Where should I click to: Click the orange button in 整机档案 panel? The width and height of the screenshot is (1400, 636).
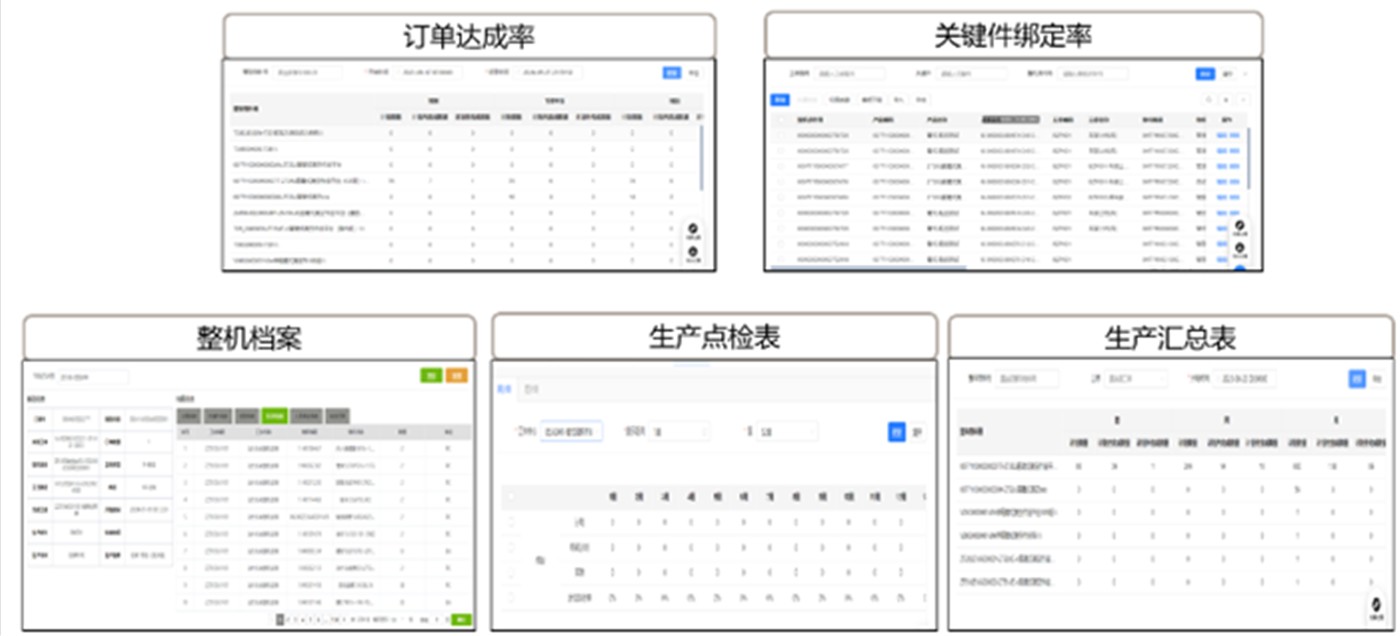(x=456, y=376)
